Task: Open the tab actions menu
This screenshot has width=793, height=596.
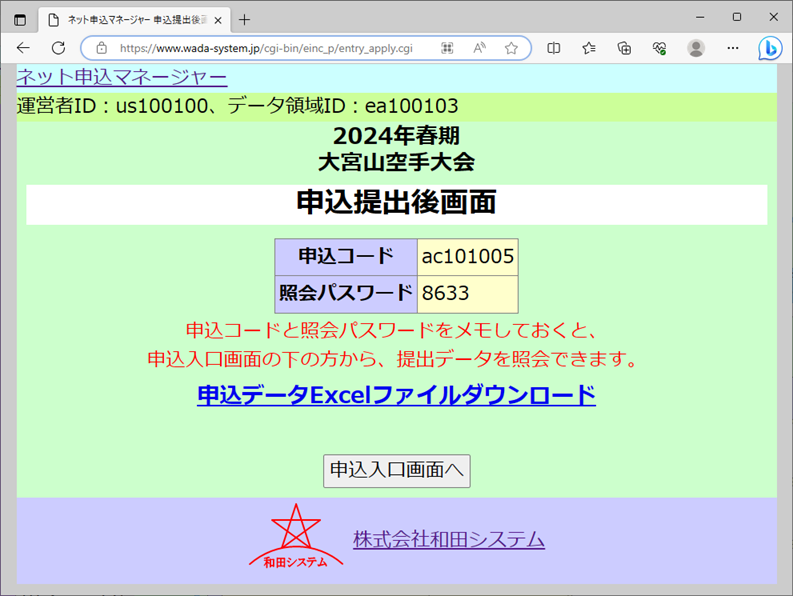Action: (x=20, y=20)
